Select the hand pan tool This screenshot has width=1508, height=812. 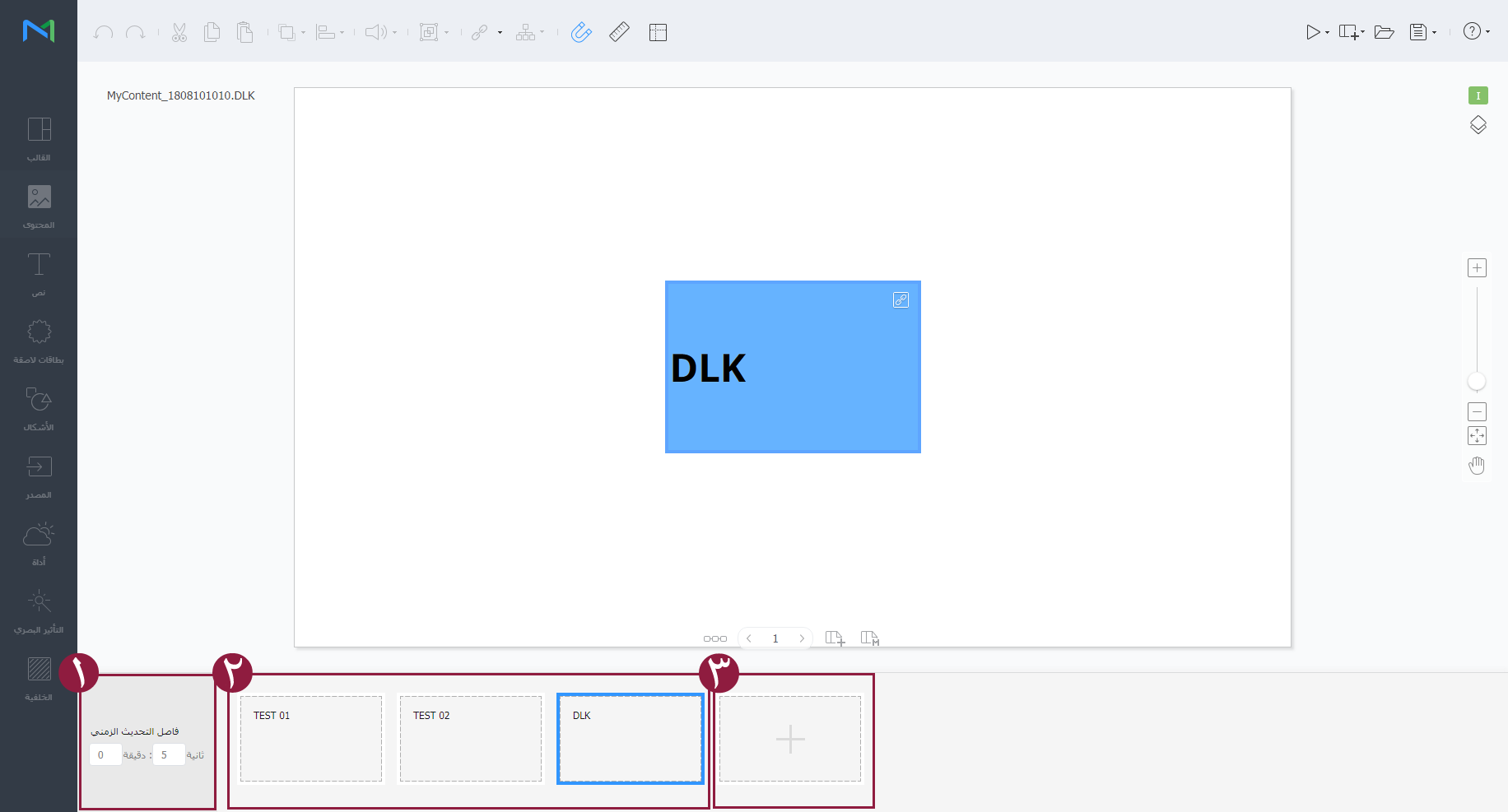pyautogui.click(x=1477, y=466)
